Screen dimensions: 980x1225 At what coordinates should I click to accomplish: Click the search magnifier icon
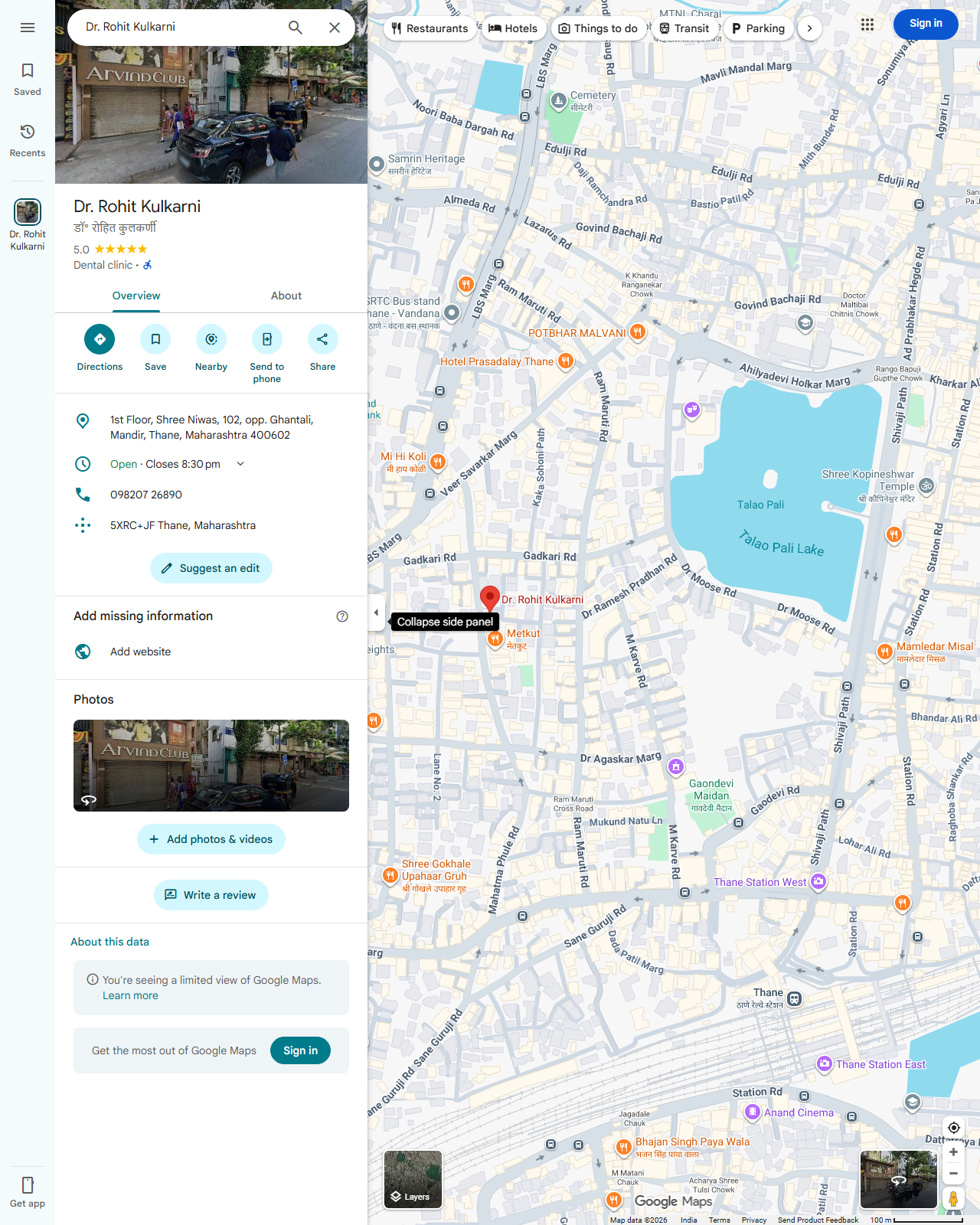tap(296, 28)
